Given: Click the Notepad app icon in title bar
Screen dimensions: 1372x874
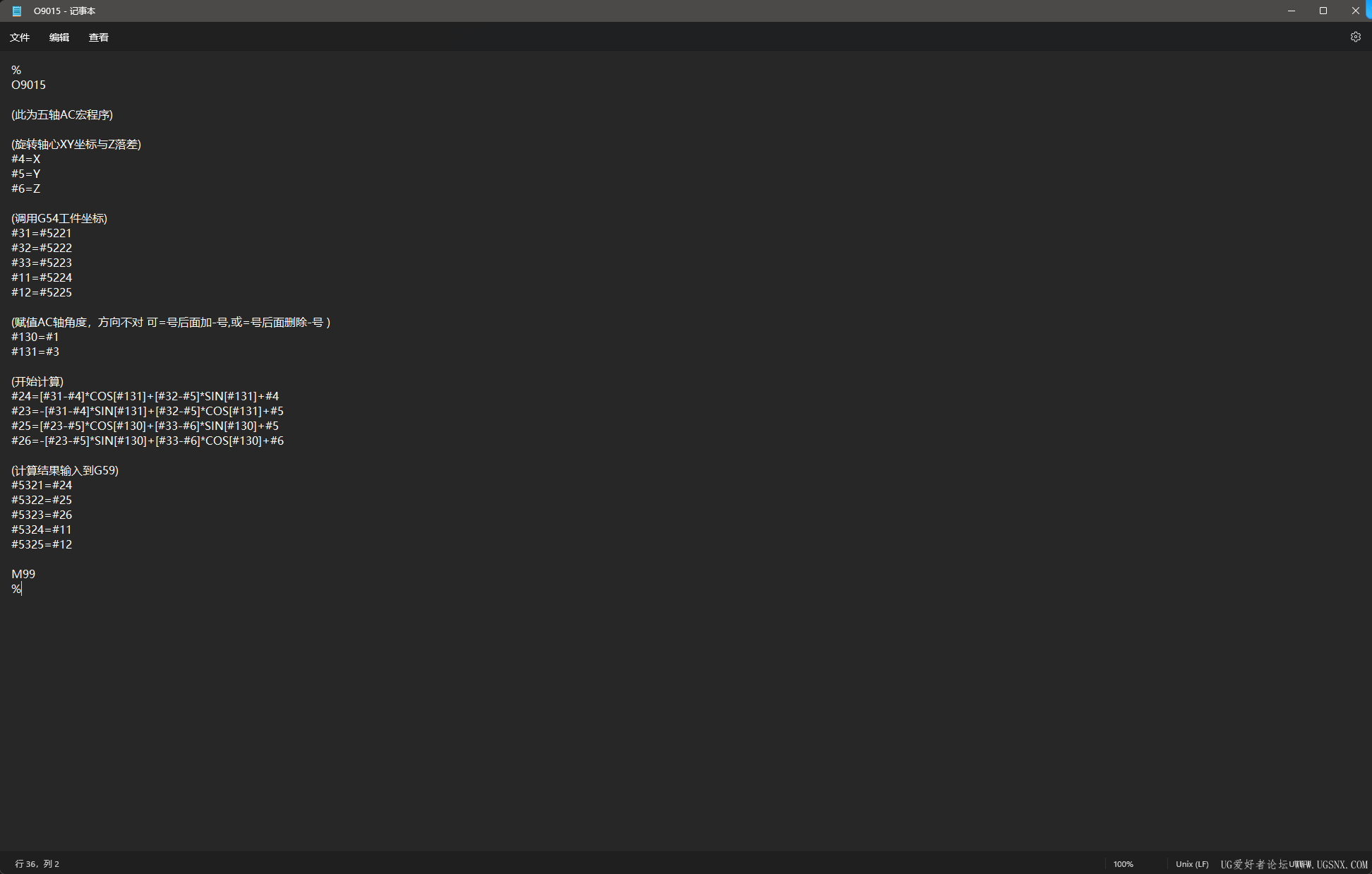Looking at the screenshot, I should (17, 11).
